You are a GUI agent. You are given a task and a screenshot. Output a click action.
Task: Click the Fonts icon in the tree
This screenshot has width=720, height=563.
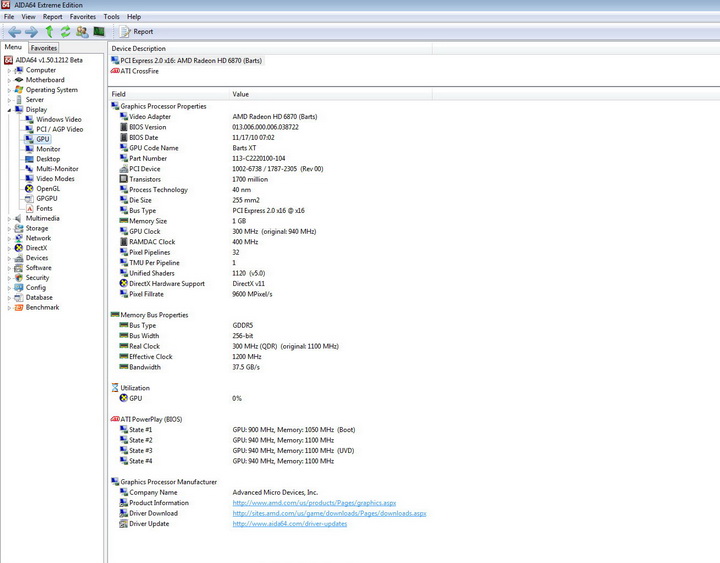(29, 208)
